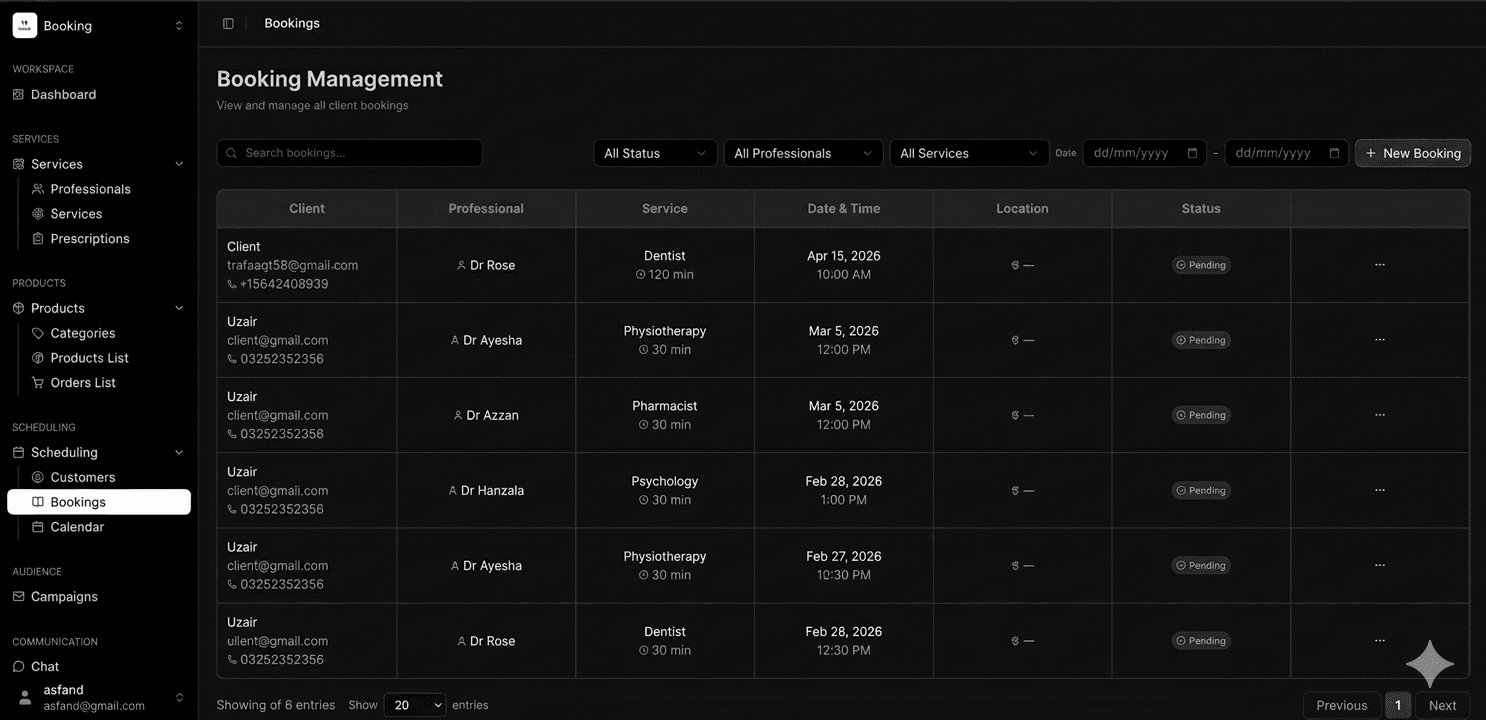Click the sparkle AI assistant icon
This screenshot has width=1486, height=720.
(x=1429, y=664)
